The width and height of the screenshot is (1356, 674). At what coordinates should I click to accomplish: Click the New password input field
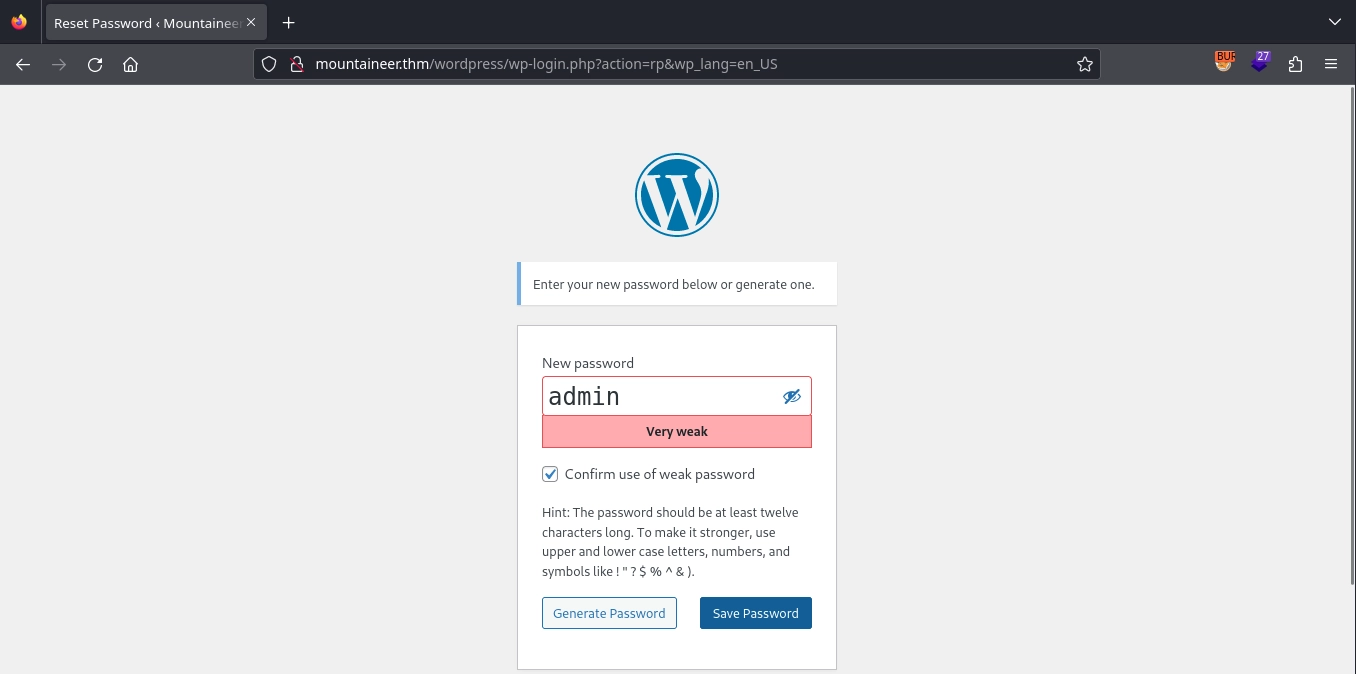(660, 397)
